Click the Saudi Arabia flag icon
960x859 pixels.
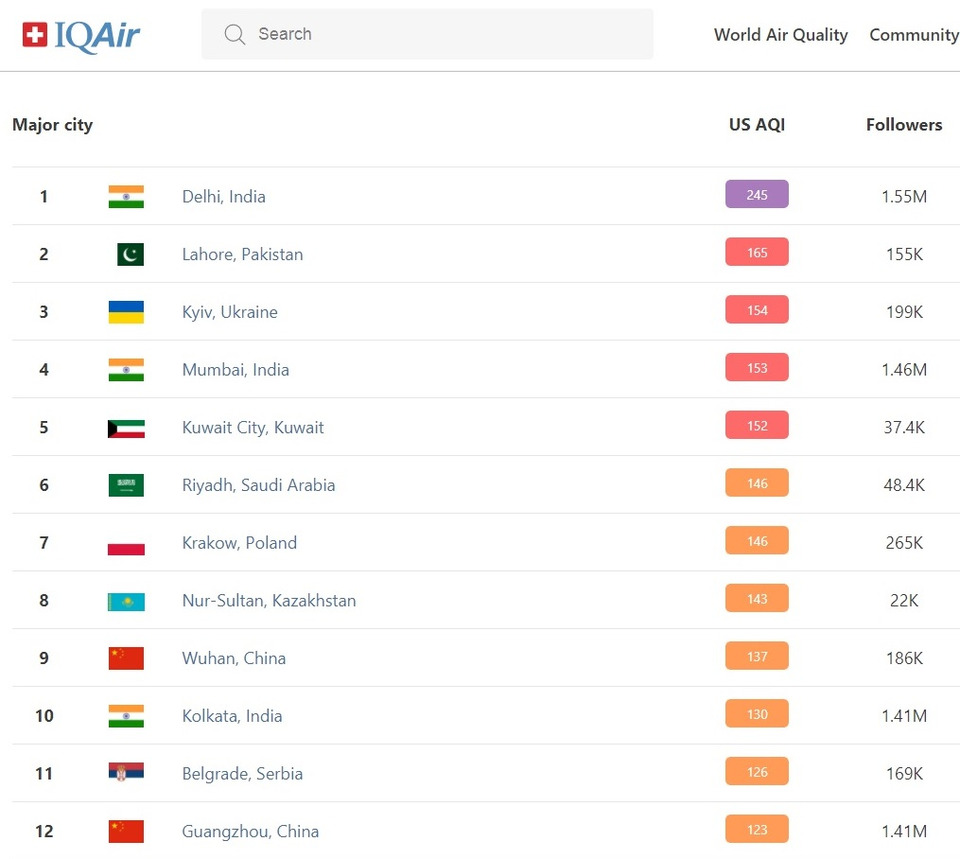click(x=126, y=486)
